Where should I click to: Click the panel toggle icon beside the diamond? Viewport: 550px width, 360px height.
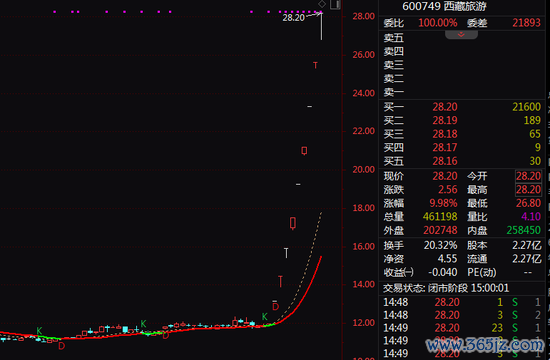pos(335,4)
